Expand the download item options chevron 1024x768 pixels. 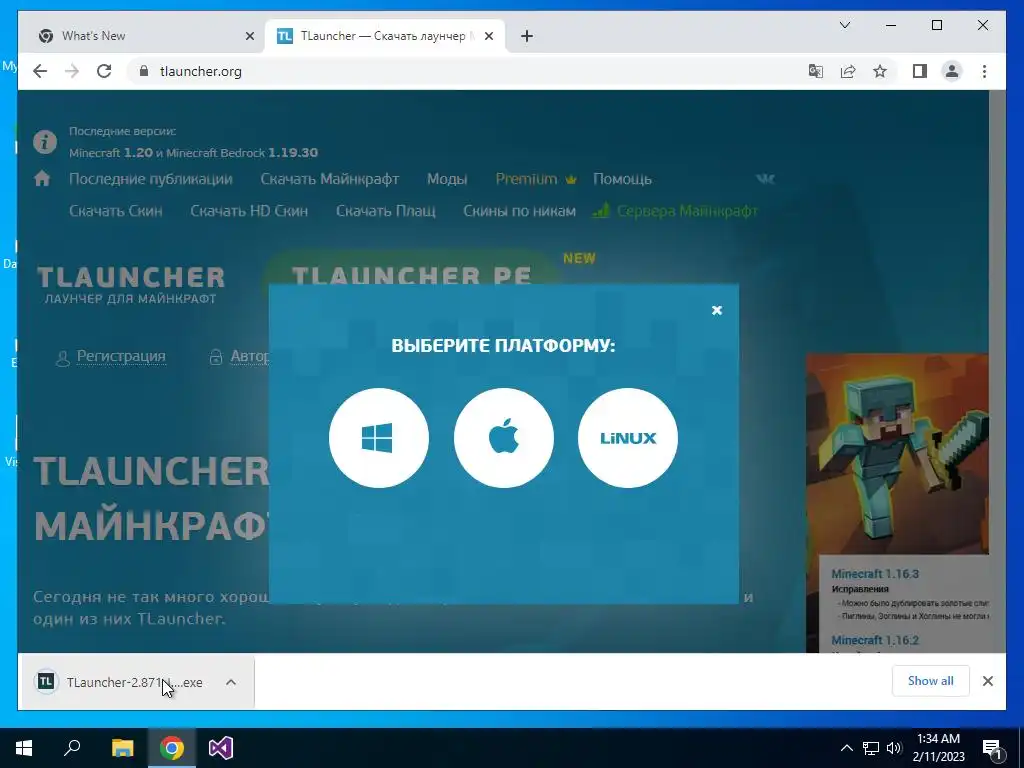[x=231, y=682]
